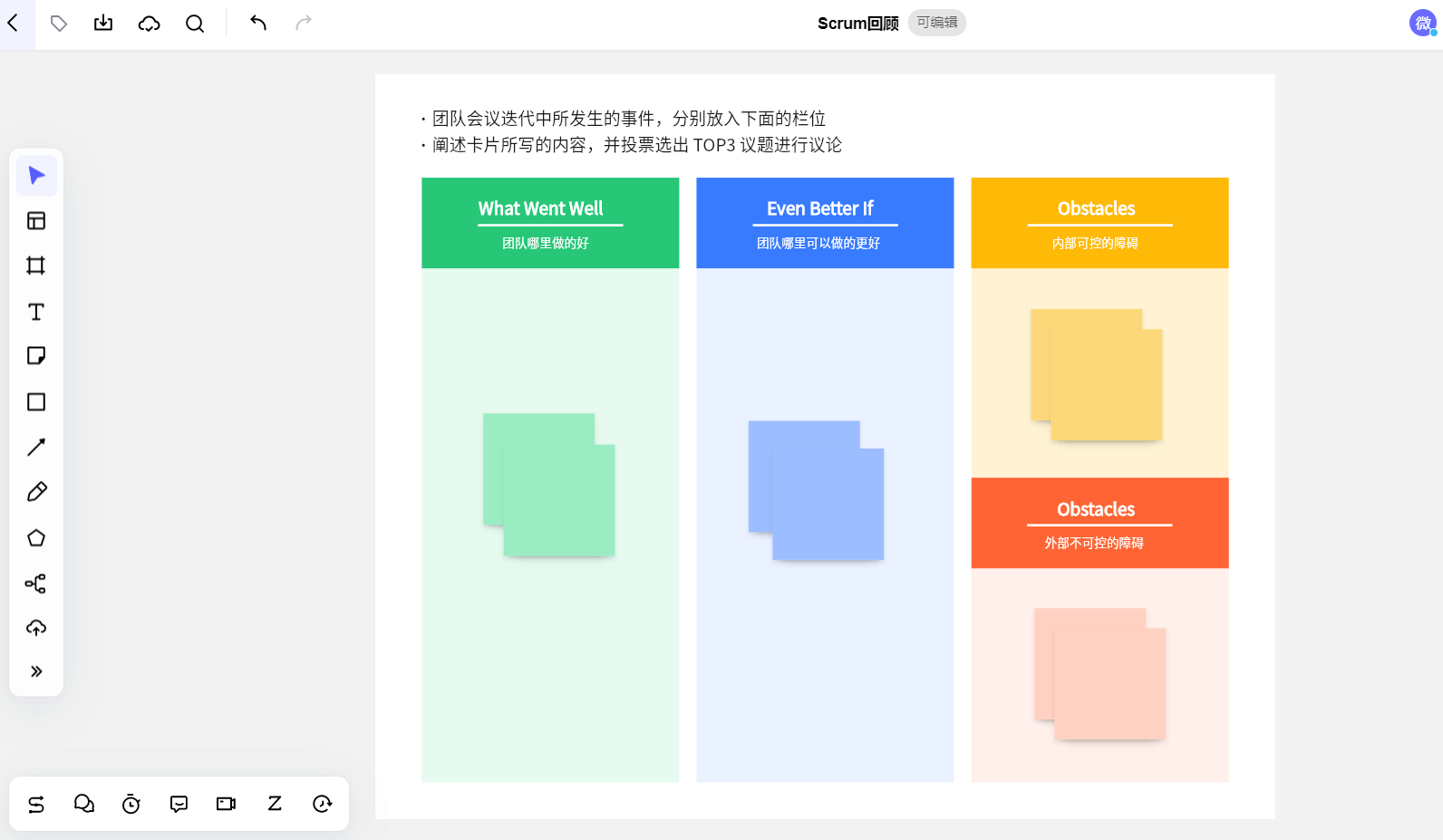Click the tag icon in top toolbar
Image resolution: width=1443 pixels, height=840 pixels.
59,23
